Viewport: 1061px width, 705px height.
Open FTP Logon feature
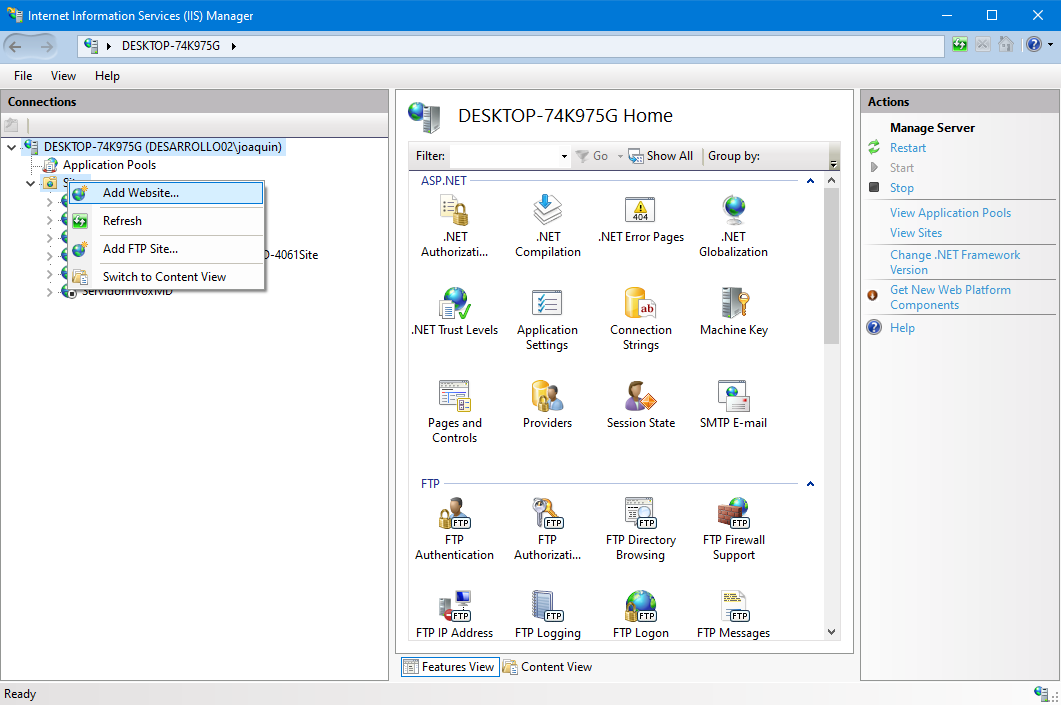click(x=641, y=614)
